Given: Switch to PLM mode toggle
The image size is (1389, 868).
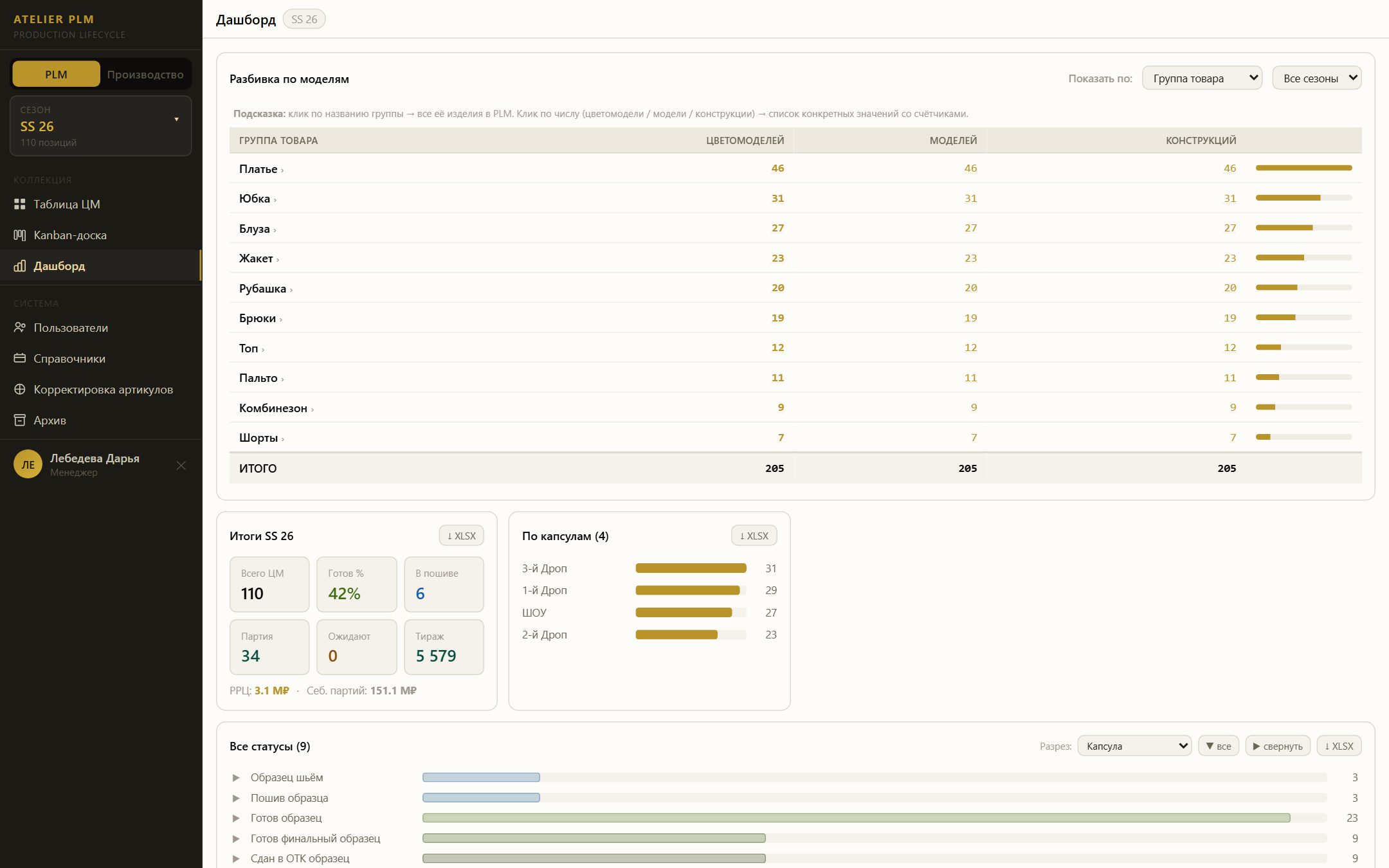Looking at the screenshot, I should 56,75.
